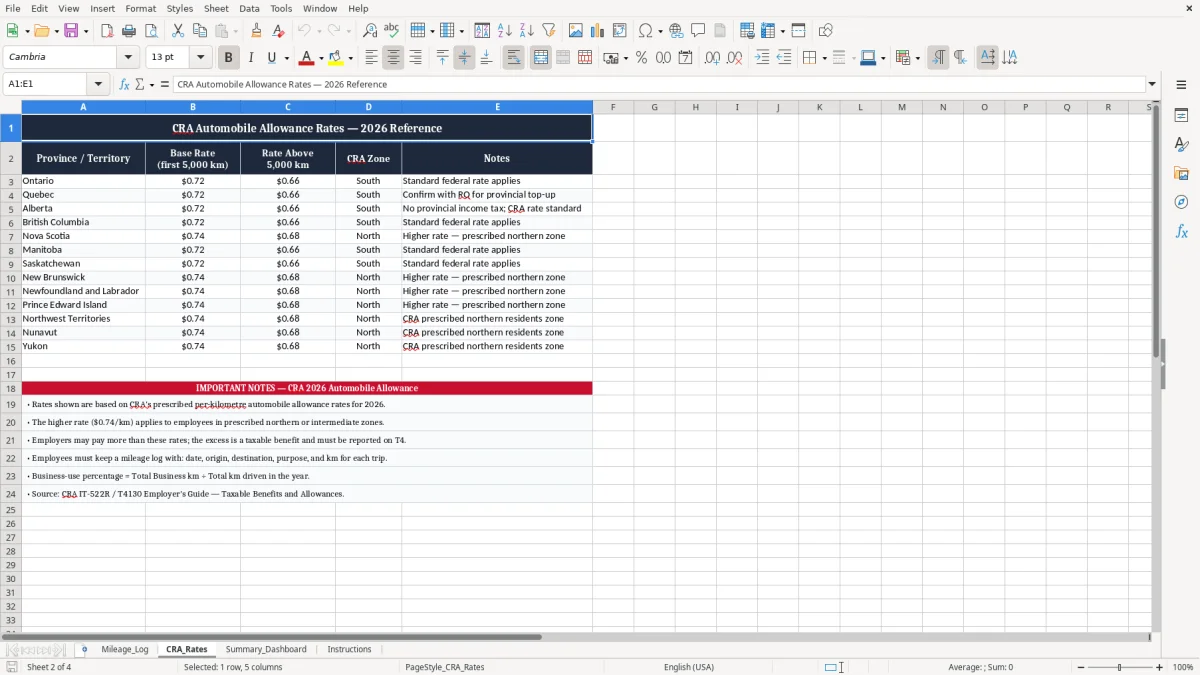The image size is (1200, 675).
Task: Insert an image from the toolbar
Action: (576, 31)
